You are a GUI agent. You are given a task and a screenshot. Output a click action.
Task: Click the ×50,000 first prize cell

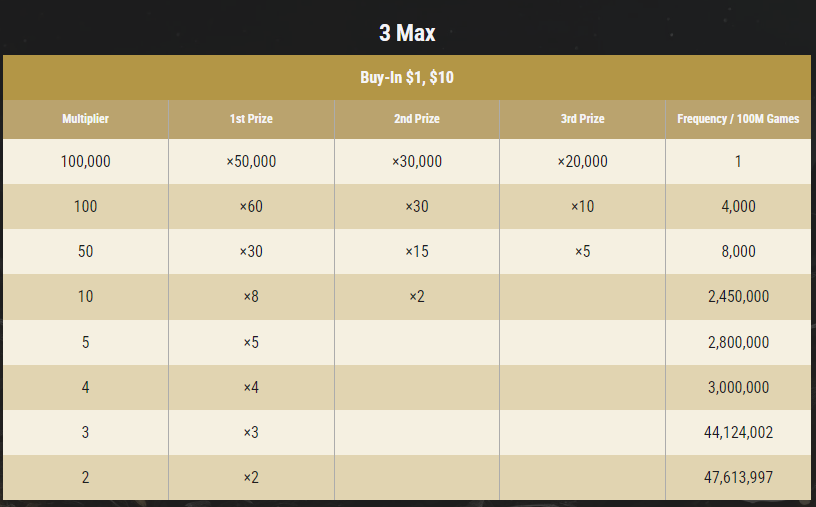pos(251,161)
